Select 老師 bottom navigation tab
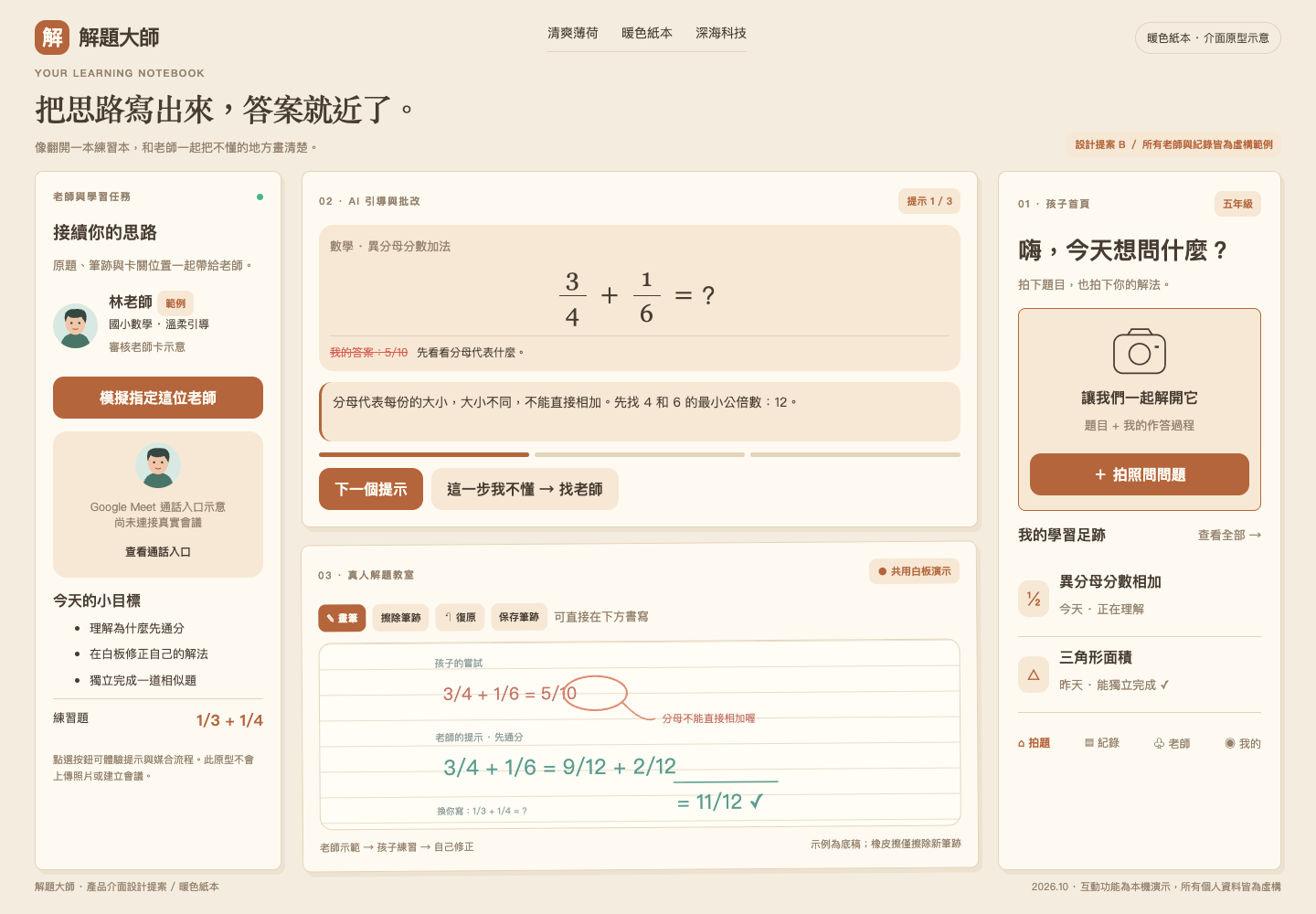1316x914 pixels. point(1172,743)
